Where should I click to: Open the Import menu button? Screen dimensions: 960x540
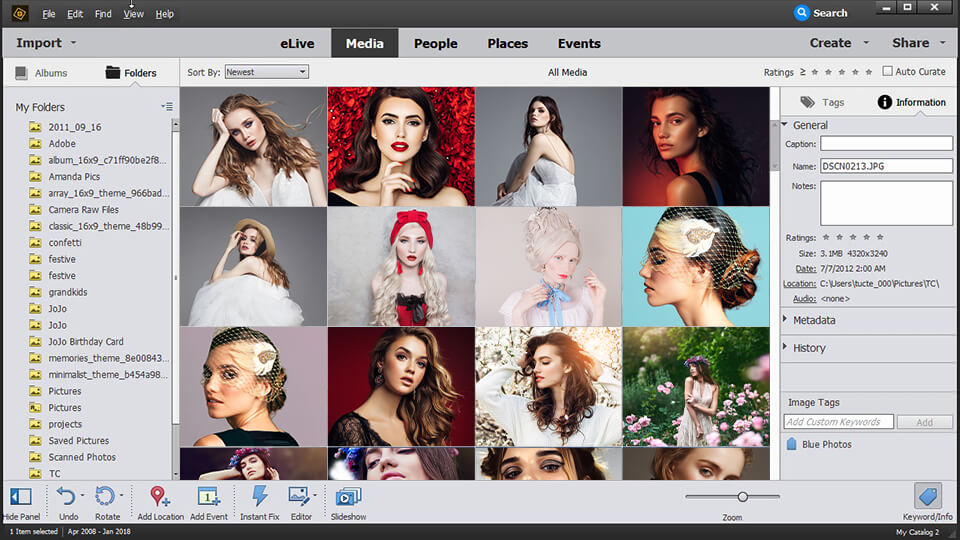coord(45,43)
